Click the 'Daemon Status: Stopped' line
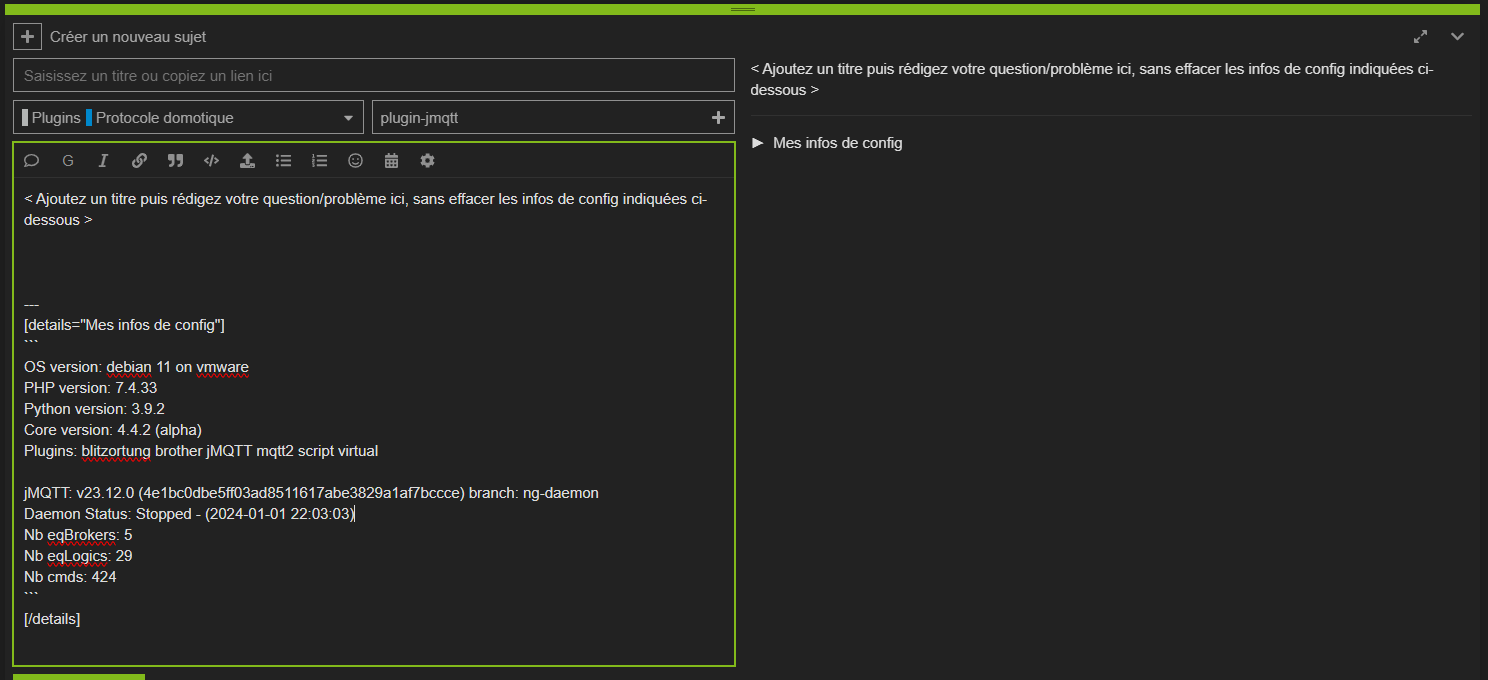 point(189,514)
